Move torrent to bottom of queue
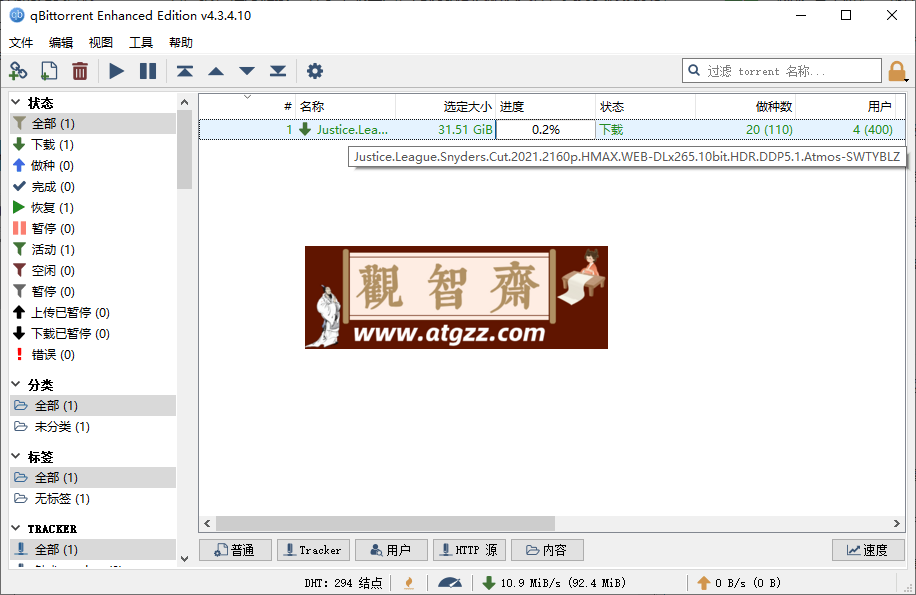This screenshot has height=595, width=916. (278, 71)
